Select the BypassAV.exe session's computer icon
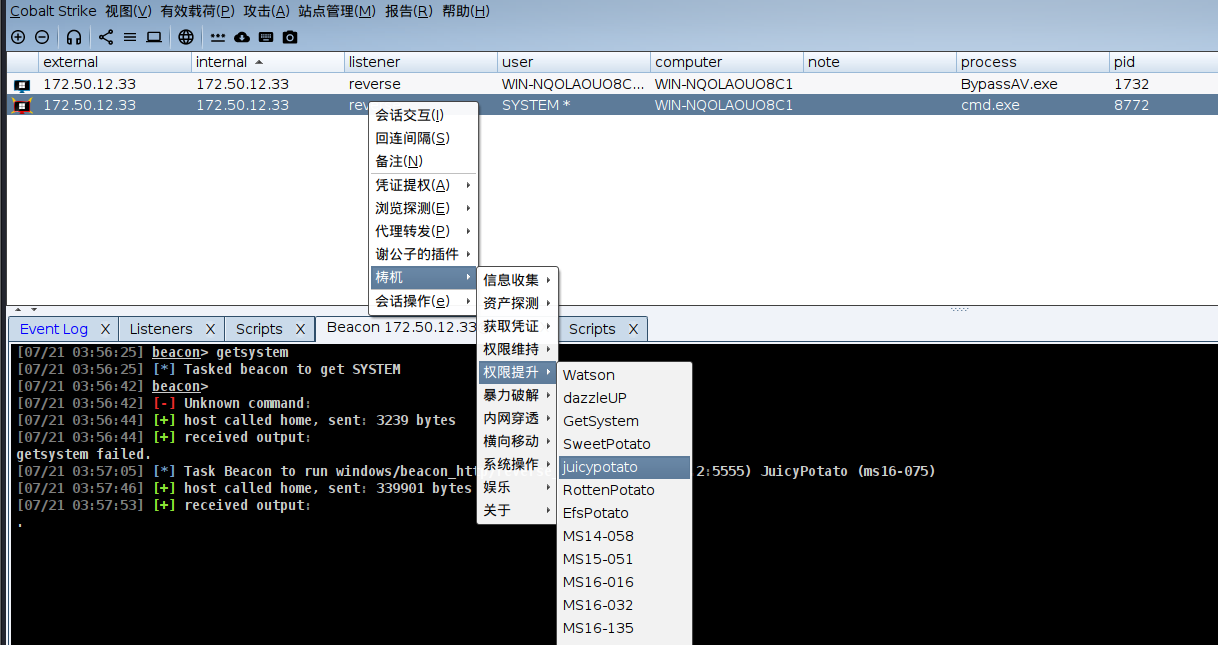The width and height of the screenshot is (1218, 645). [22, 85]
